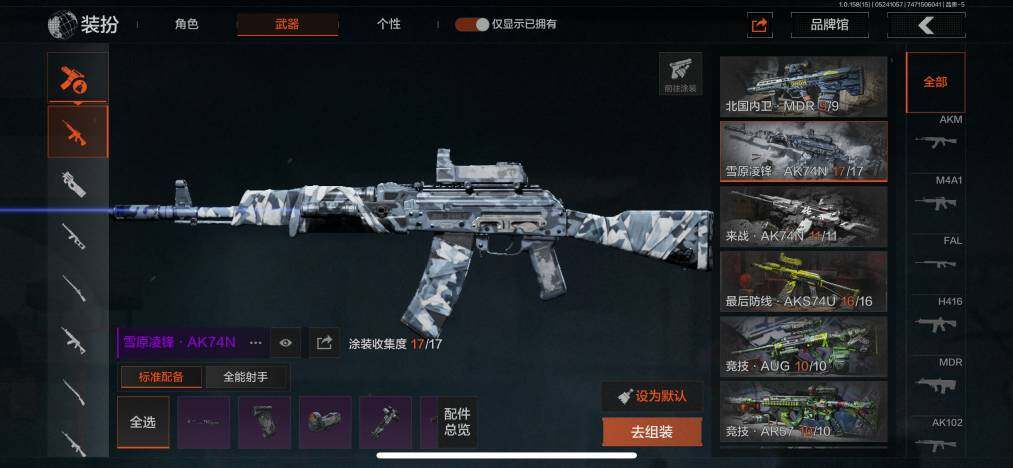The image size is (1013, 468).
Task: Share the 雪原凌锋 AK74N skin
Action: [x=324, y=343]
